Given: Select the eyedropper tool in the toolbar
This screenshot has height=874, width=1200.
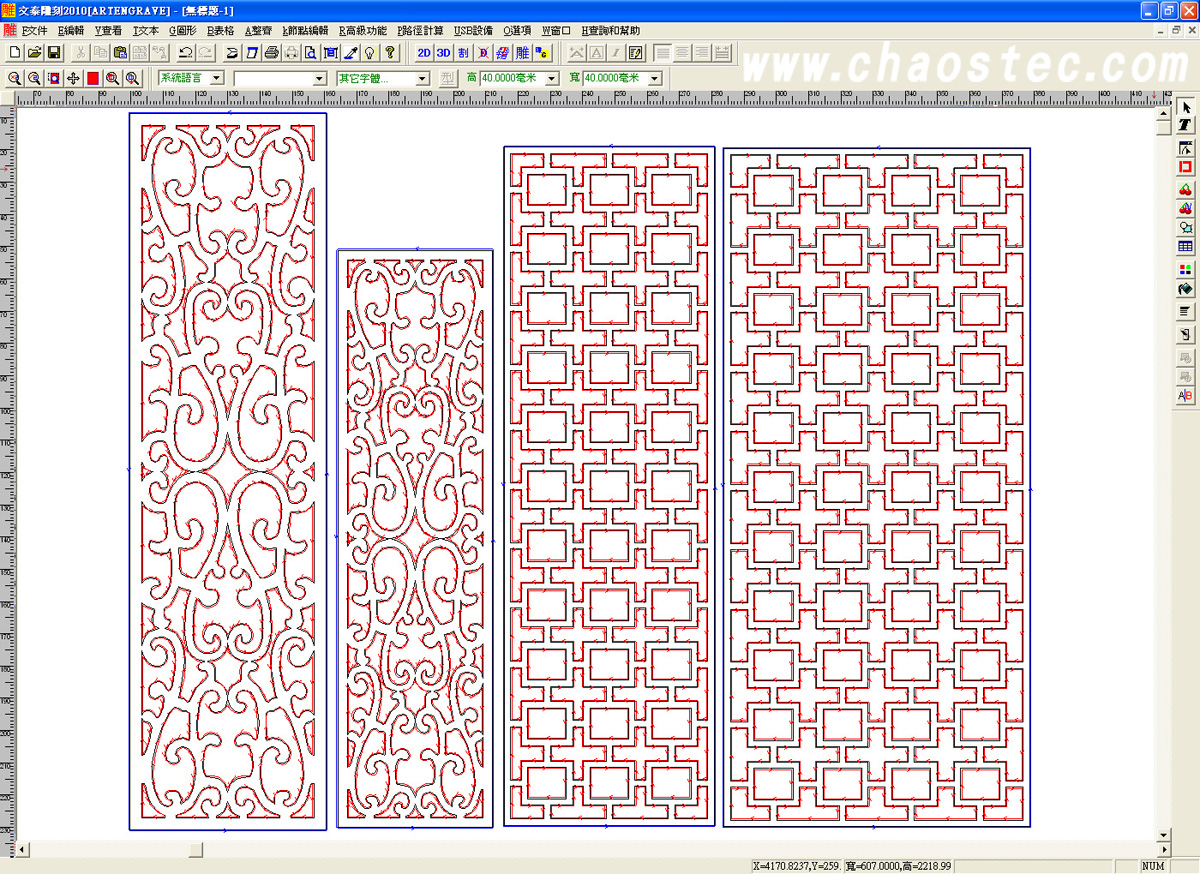Looking at the screenshot, I should (x=351, y=52).
